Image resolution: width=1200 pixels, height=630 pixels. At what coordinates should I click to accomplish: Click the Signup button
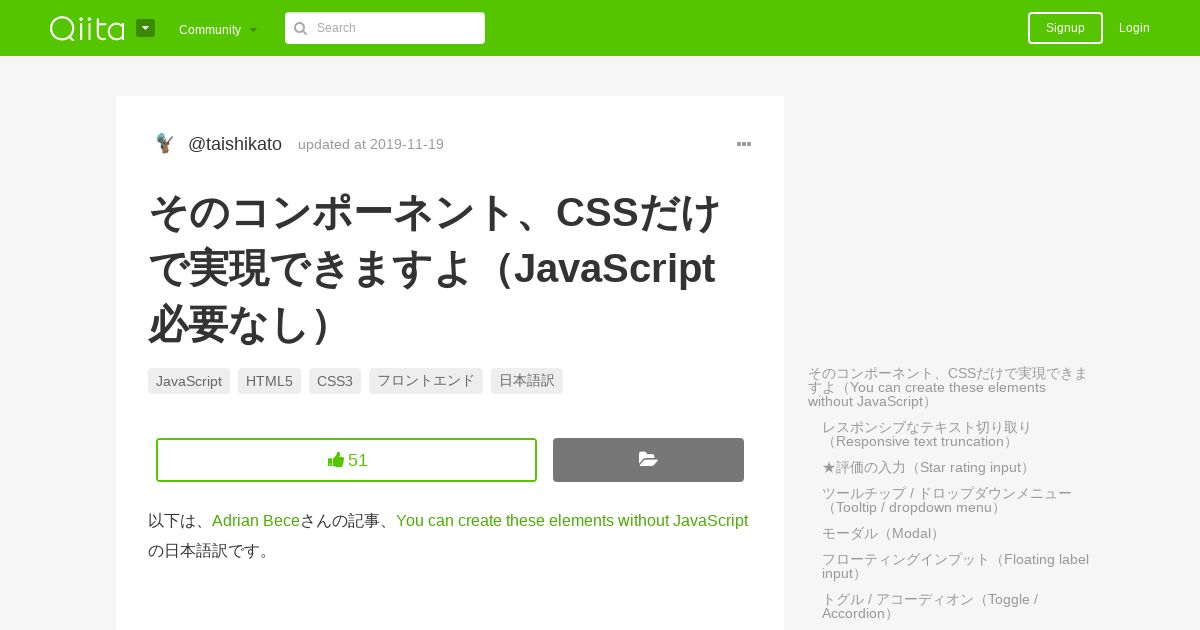1065,28
